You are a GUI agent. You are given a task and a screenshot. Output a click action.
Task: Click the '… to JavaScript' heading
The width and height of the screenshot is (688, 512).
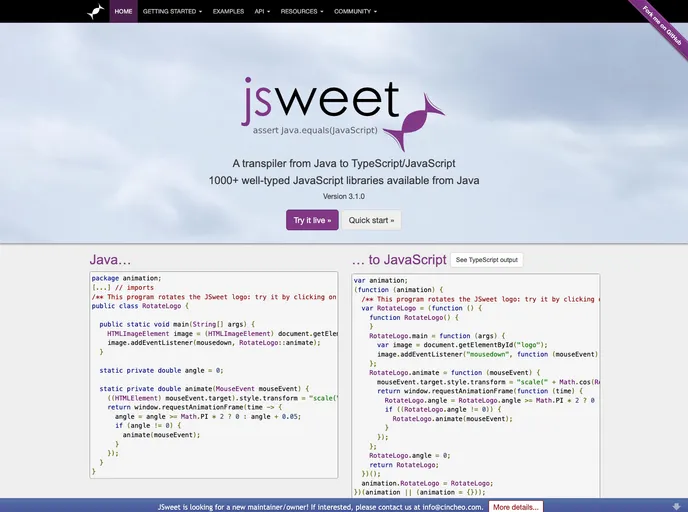[x=399, y=259]
